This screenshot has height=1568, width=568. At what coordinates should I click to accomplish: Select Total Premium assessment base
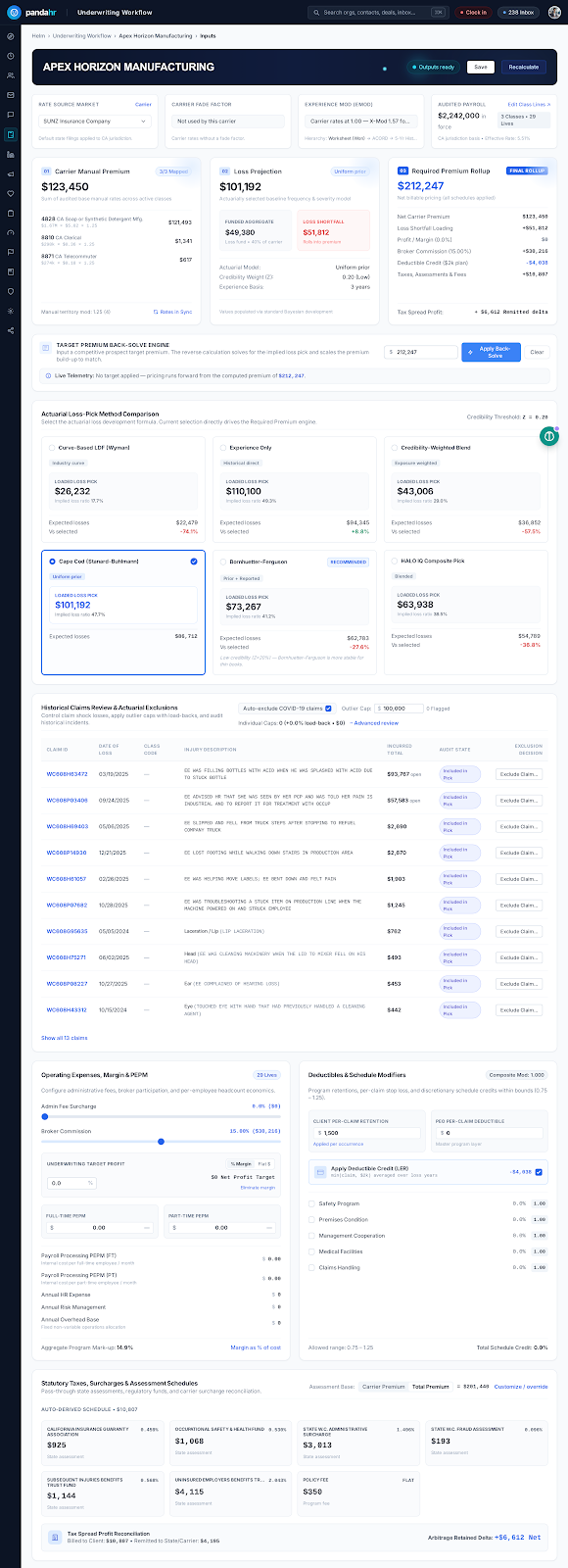pos(431,1387)
